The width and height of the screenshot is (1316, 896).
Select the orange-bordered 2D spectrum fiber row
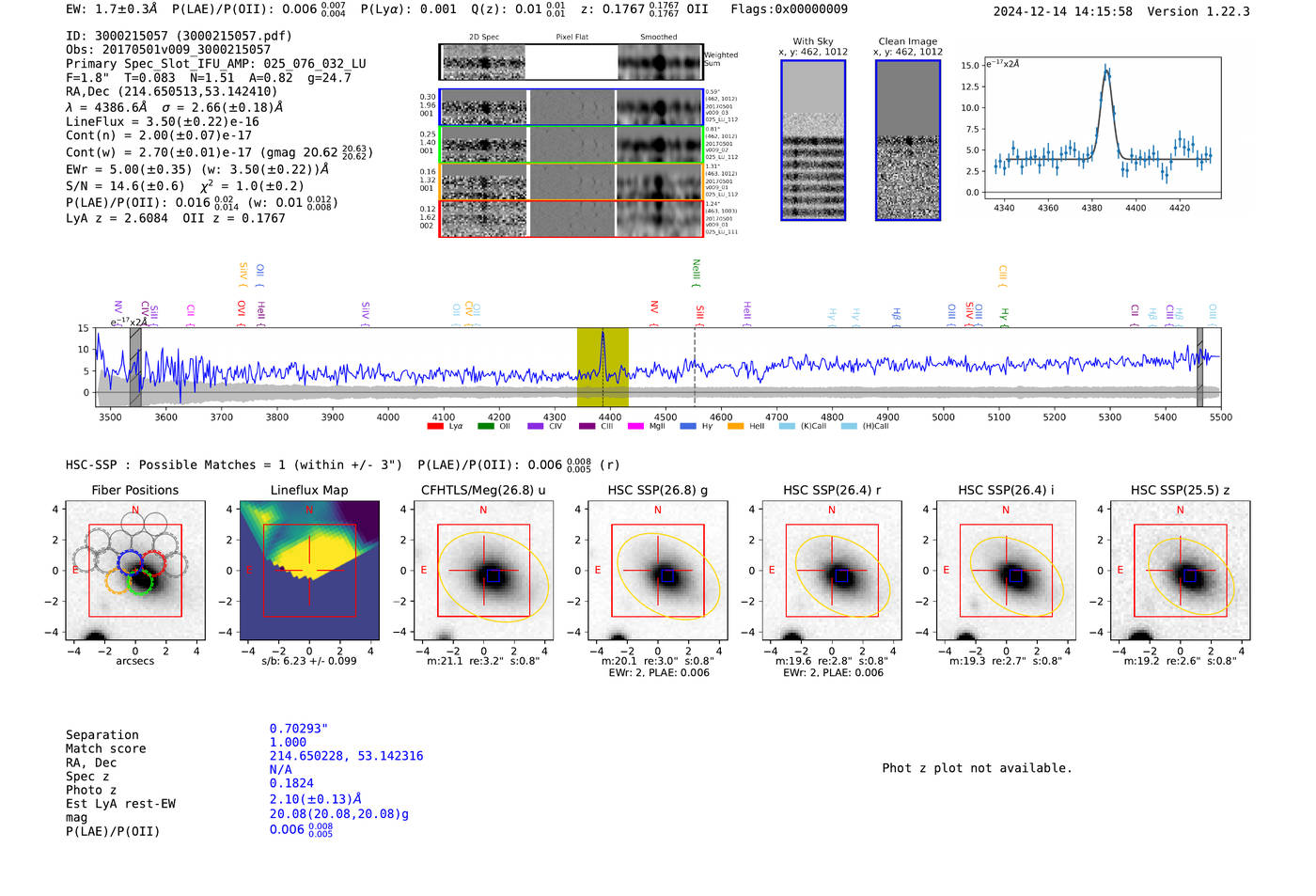click(x=571, y=181)
